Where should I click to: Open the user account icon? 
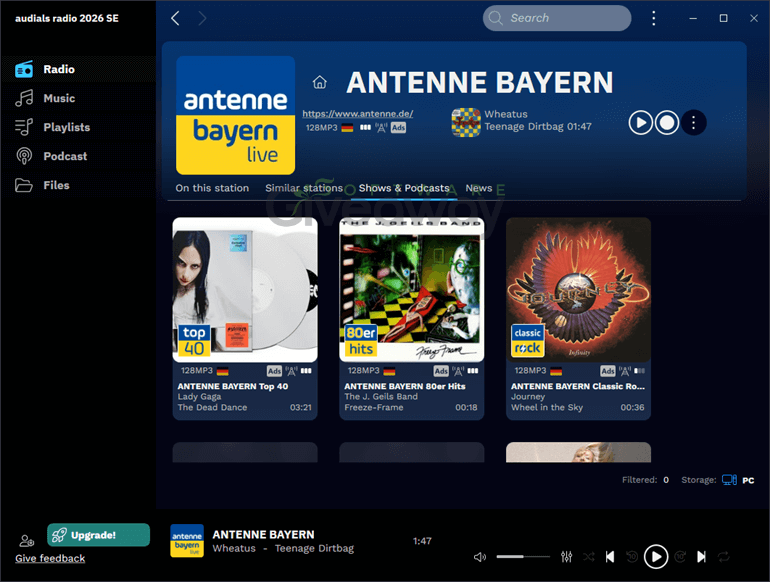(27, 541)
